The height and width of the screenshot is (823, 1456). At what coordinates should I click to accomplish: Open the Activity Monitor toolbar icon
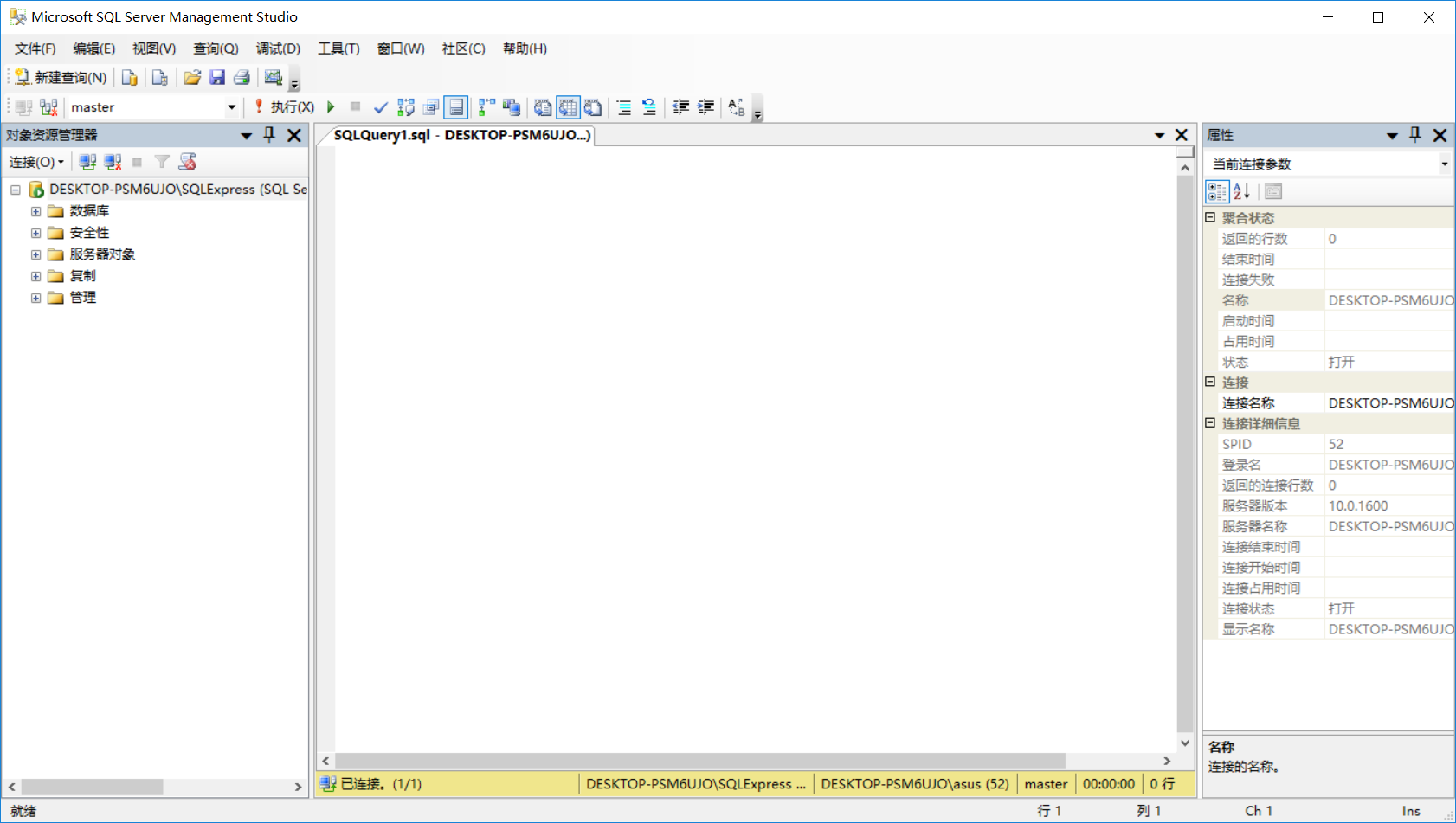tap(274, 78)
